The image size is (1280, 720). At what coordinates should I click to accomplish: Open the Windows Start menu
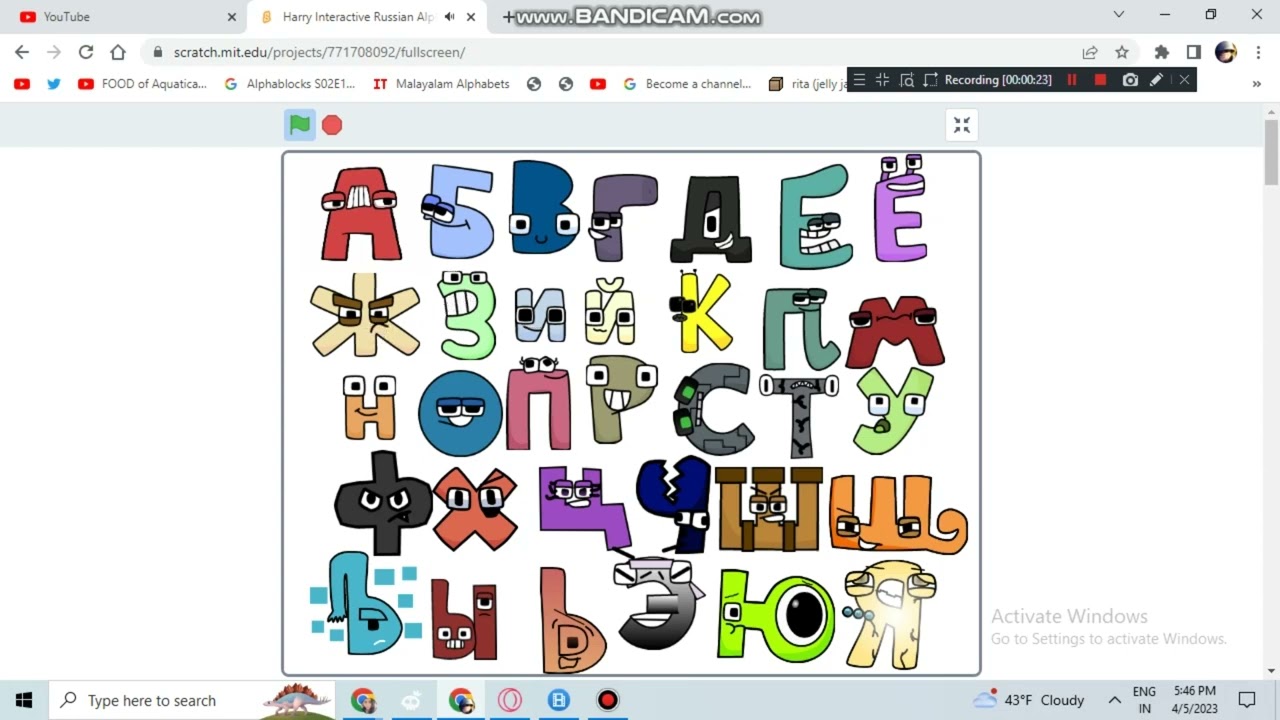tap(24, 700)
